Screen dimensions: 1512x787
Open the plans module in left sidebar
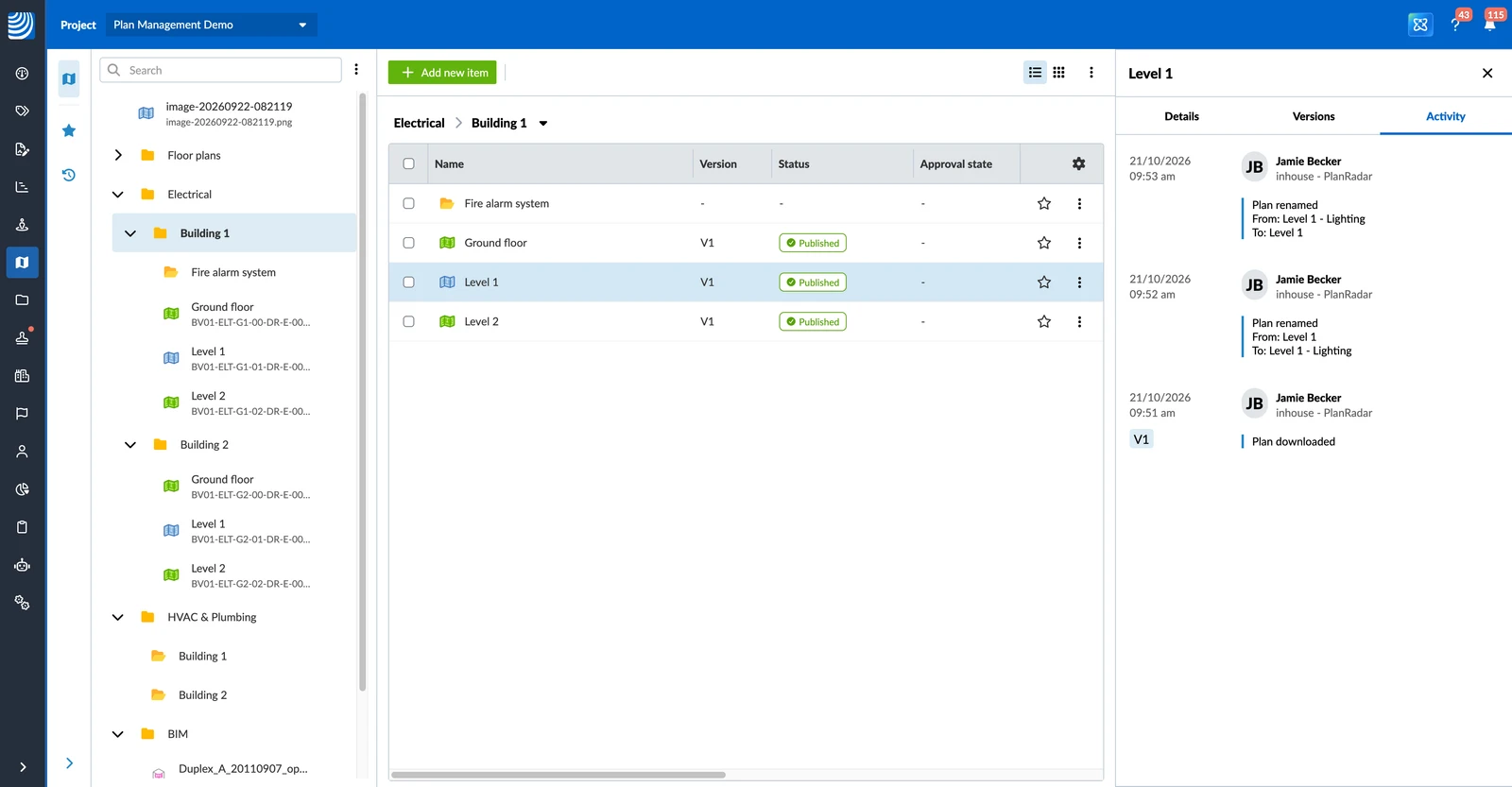coord(22,263)
